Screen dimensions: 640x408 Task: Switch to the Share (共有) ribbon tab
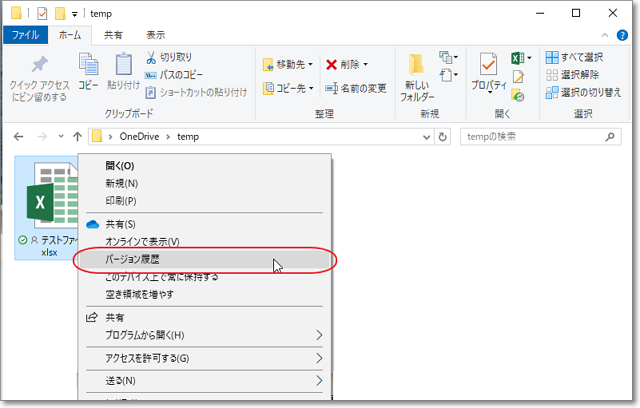point(114,34)
